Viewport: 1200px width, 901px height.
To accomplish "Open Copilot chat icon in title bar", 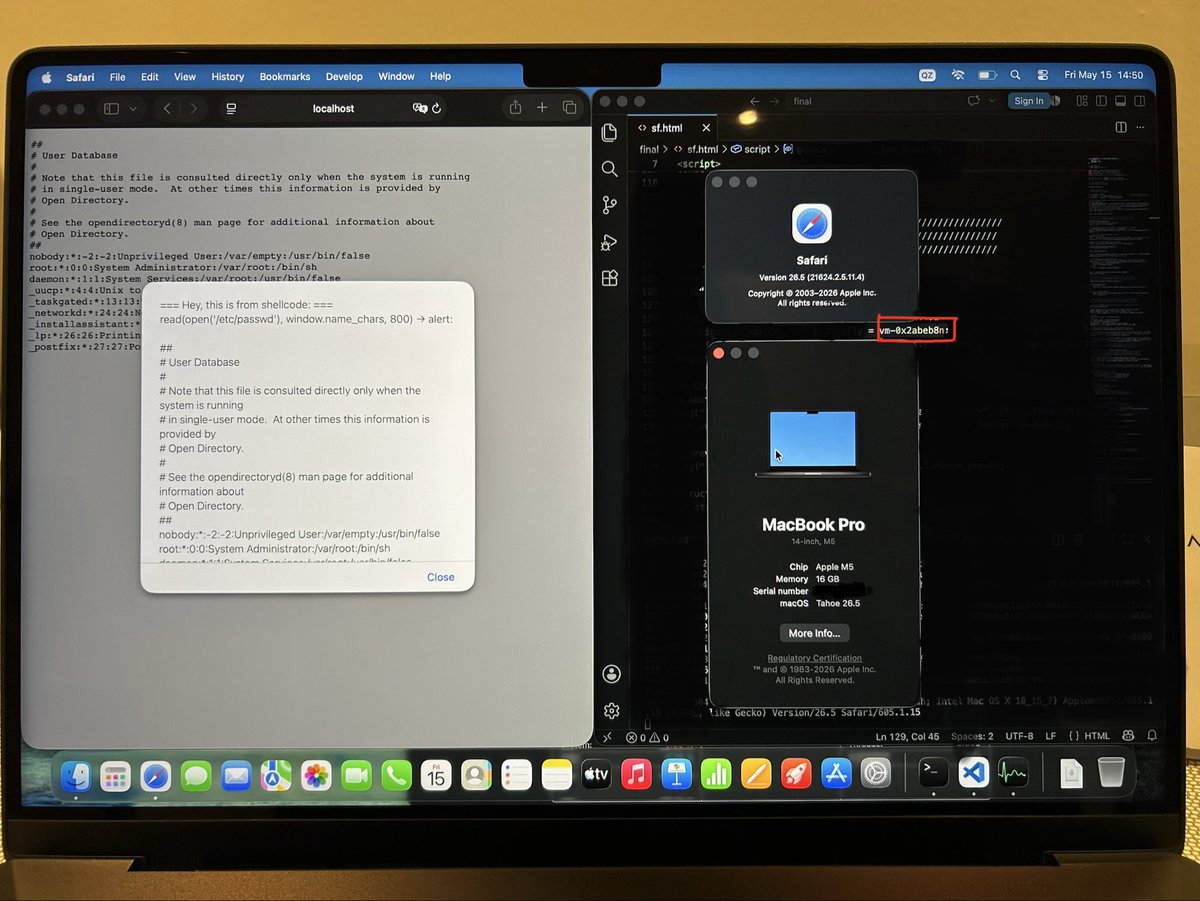I will (x=973, y=101).
